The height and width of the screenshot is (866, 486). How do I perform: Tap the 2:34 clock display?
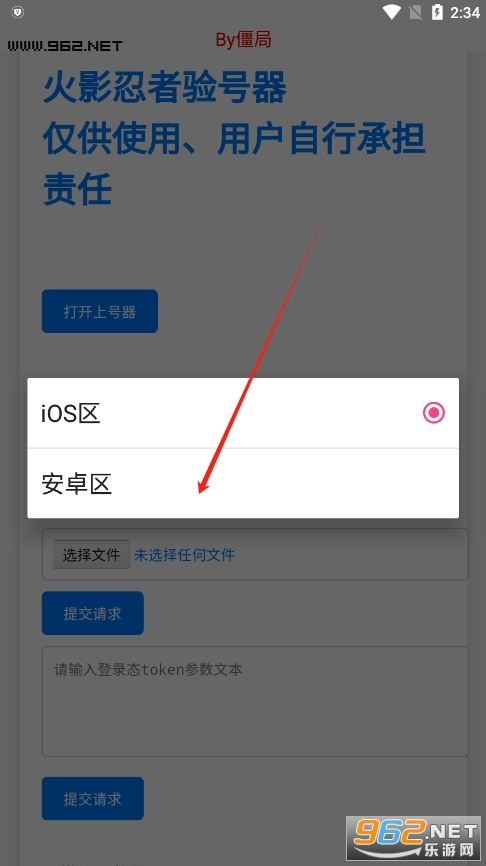[x=464, y=12]
